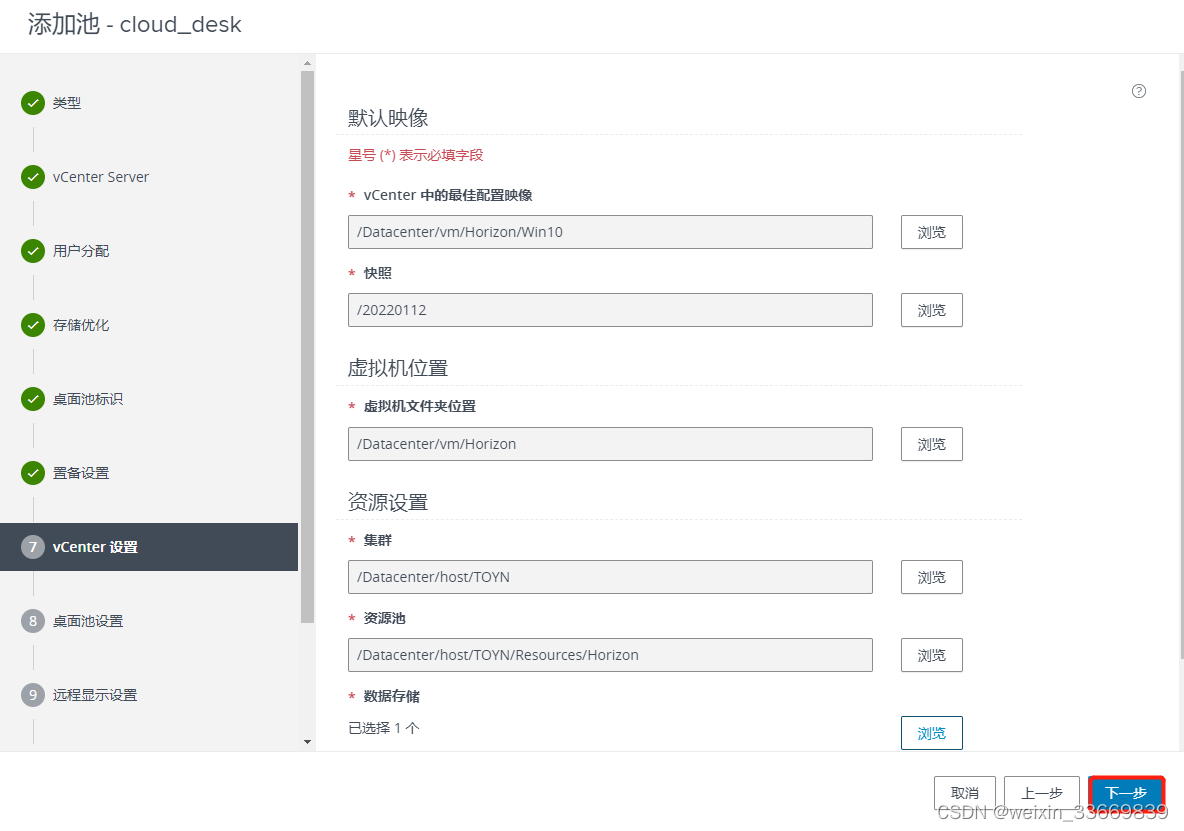This screenshot has width=1184, height=831.
Task: Click the 下一步 next button
Action: [1126, 793]
